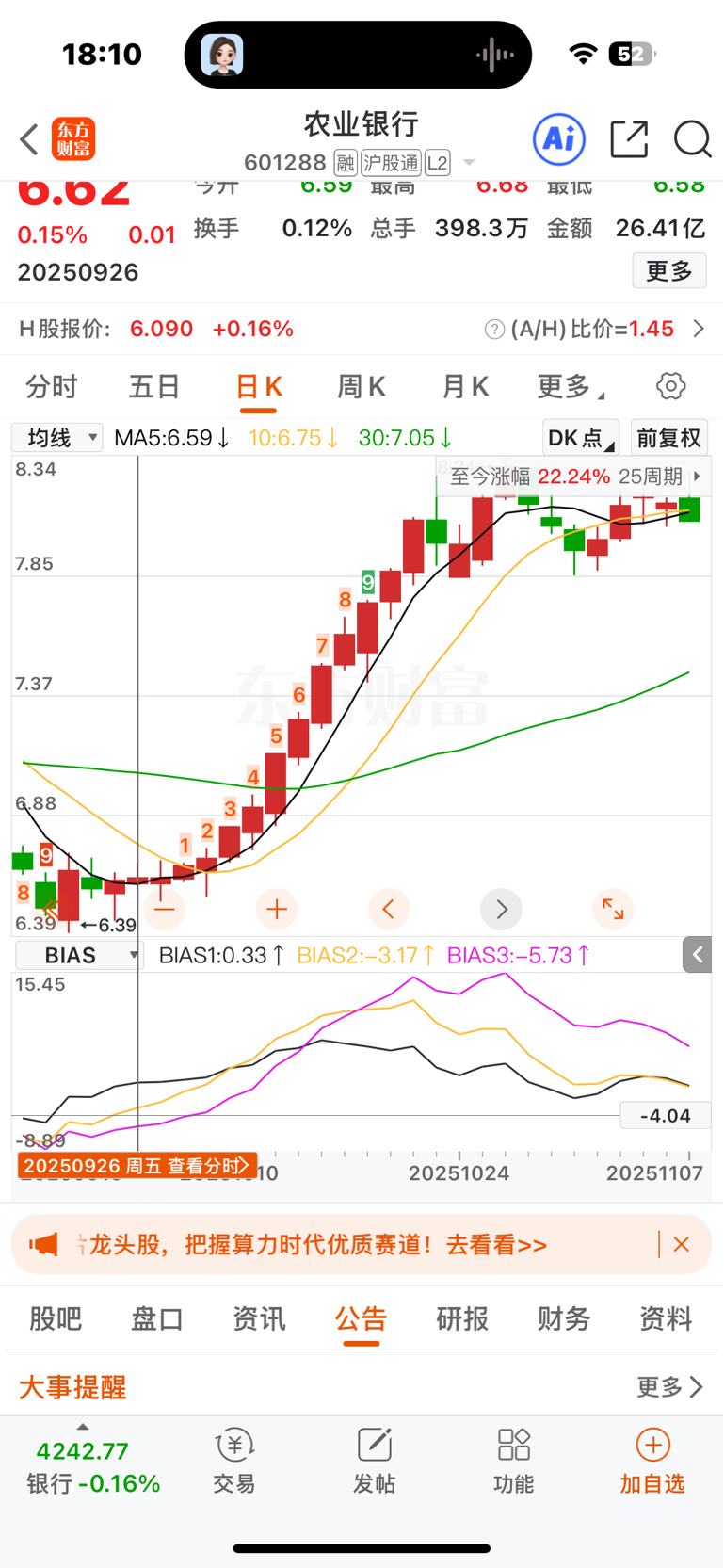This screenshot has height=1568, width=724.
Task: Tap the 大事提醒 heading
Action: click(72, 1386)
